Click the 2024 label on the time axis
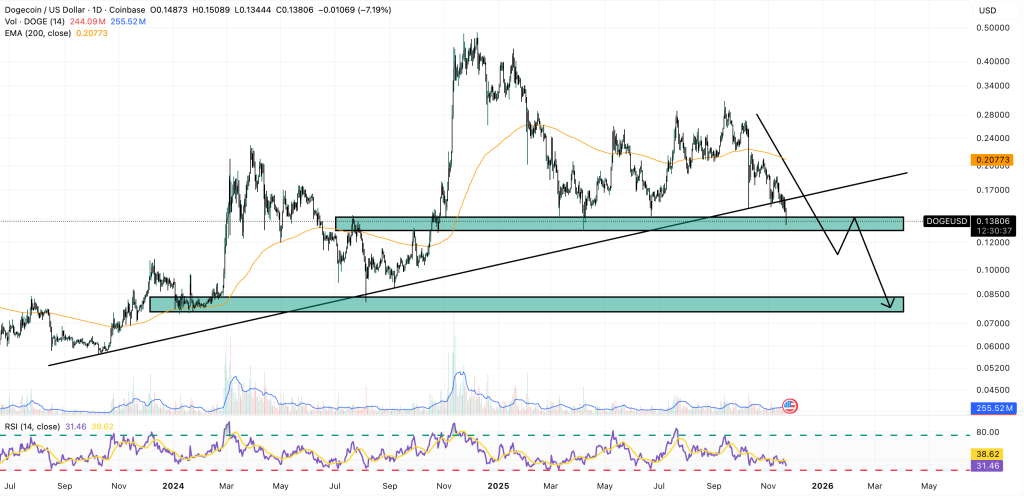 [172, 485]
